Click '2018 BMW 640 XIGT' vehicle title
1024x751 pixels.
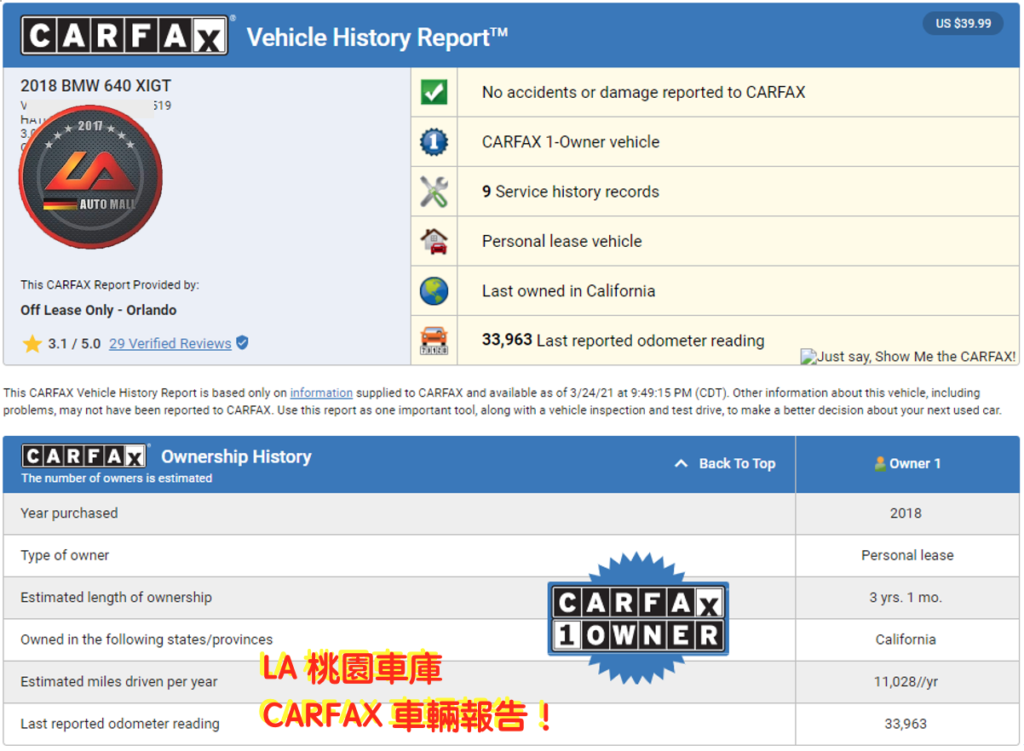pyautogui.click(x=95, y=86)
